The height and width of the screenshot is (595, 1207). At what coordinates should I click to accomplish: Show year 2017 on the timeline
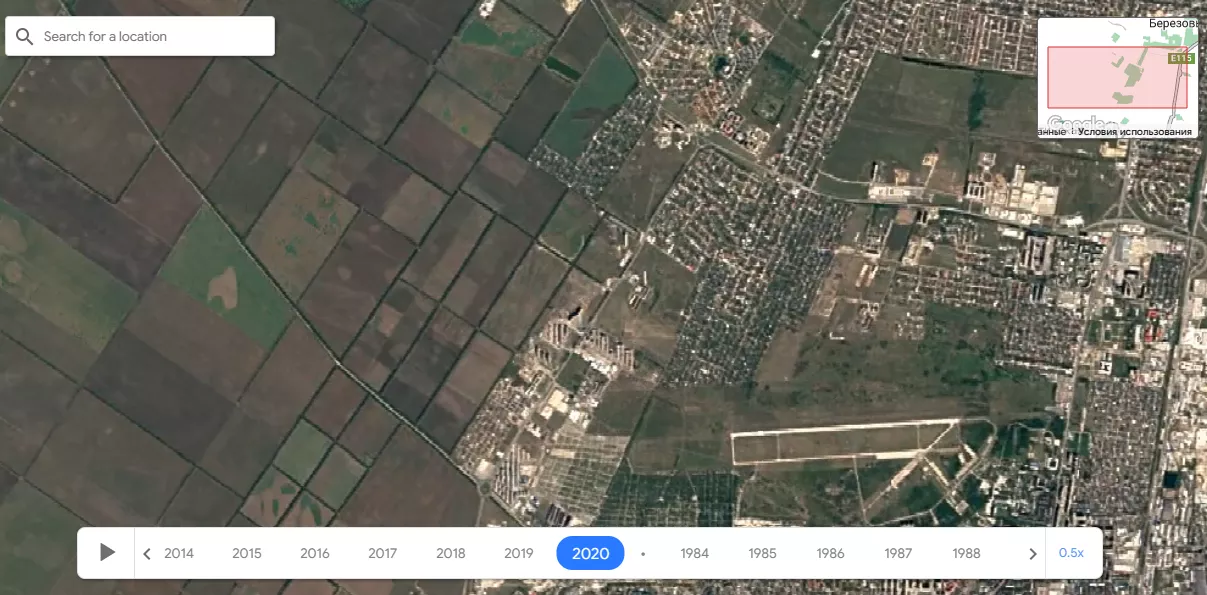click(383, 553)
